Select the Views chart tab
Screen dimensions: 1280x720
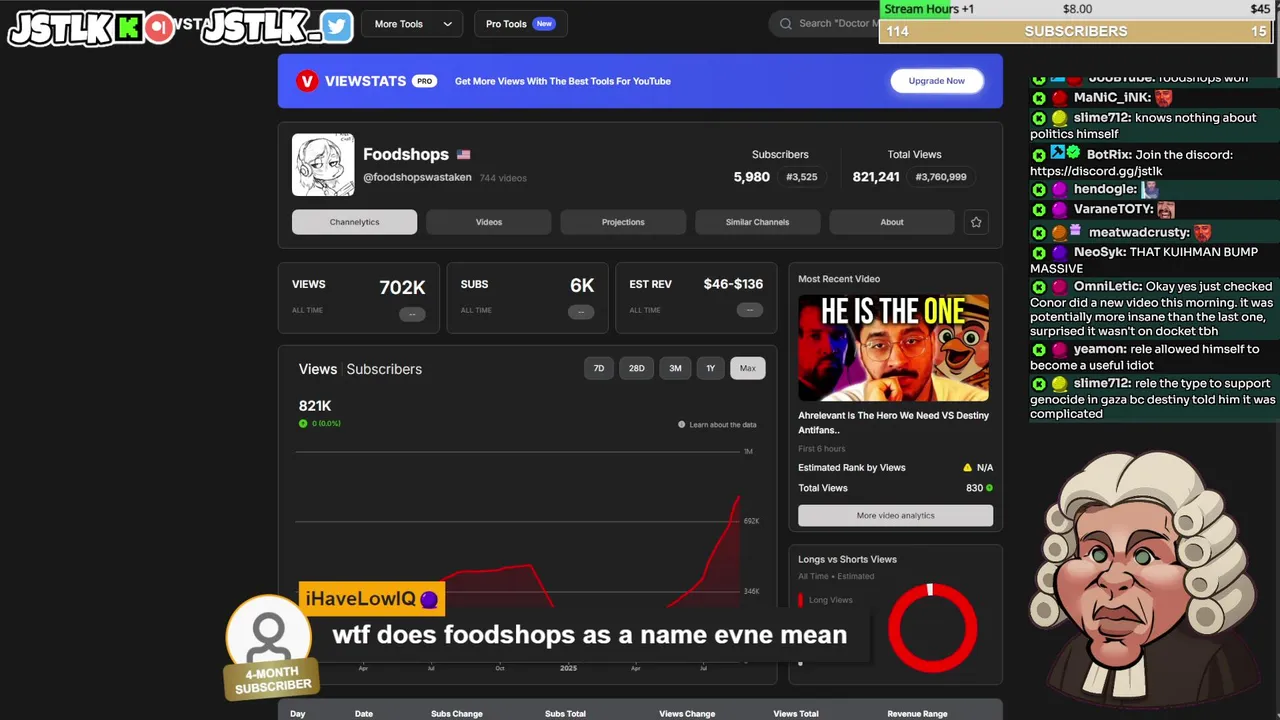pos(318,369)
